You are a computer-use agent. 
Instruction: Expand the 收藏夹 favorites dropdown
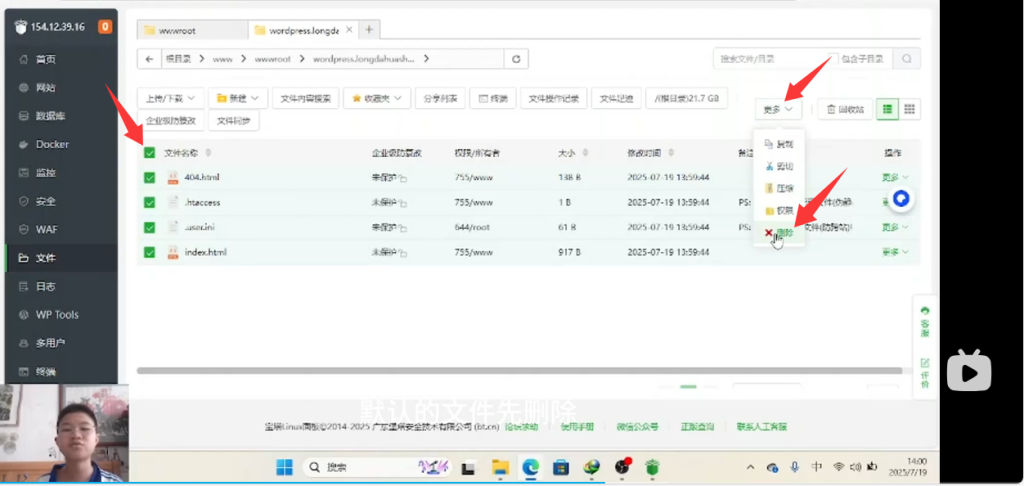[377, 99]
